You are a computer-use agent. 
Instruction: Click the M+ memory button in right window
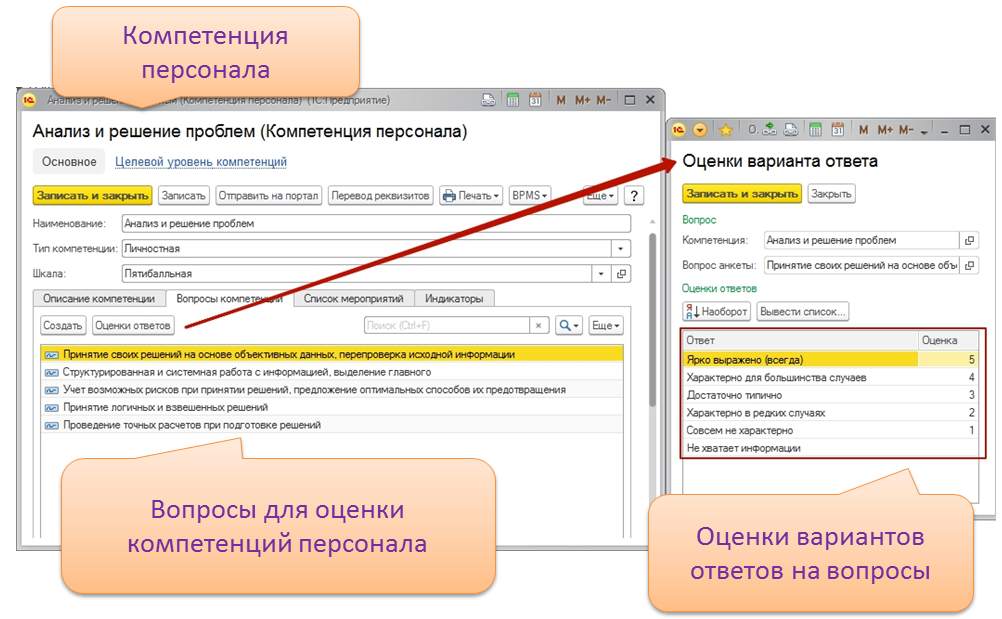(885, 130)
